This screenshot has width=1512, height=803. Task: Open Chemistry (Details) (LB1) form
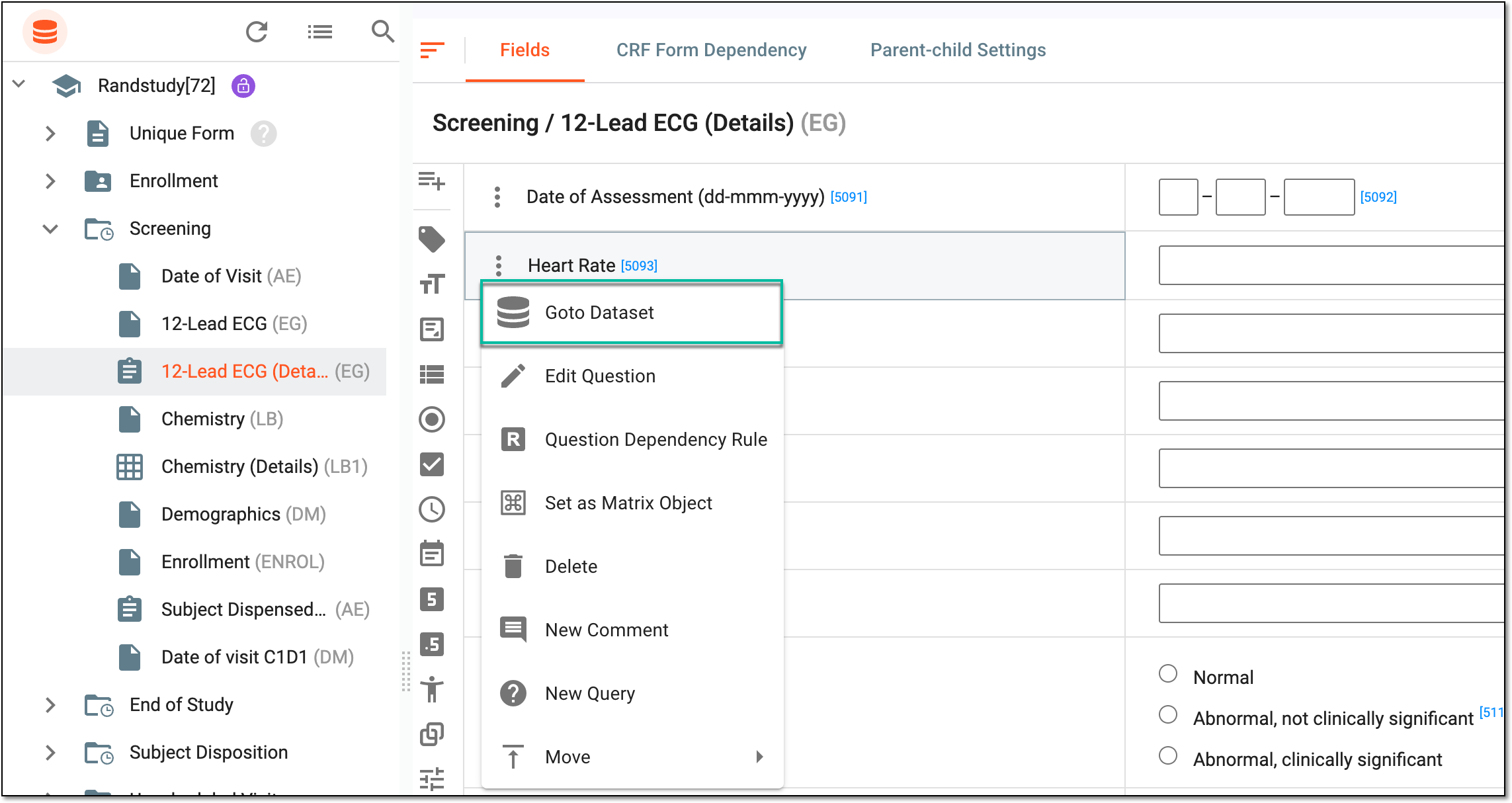pyautogui.click(x=264, y=466)
